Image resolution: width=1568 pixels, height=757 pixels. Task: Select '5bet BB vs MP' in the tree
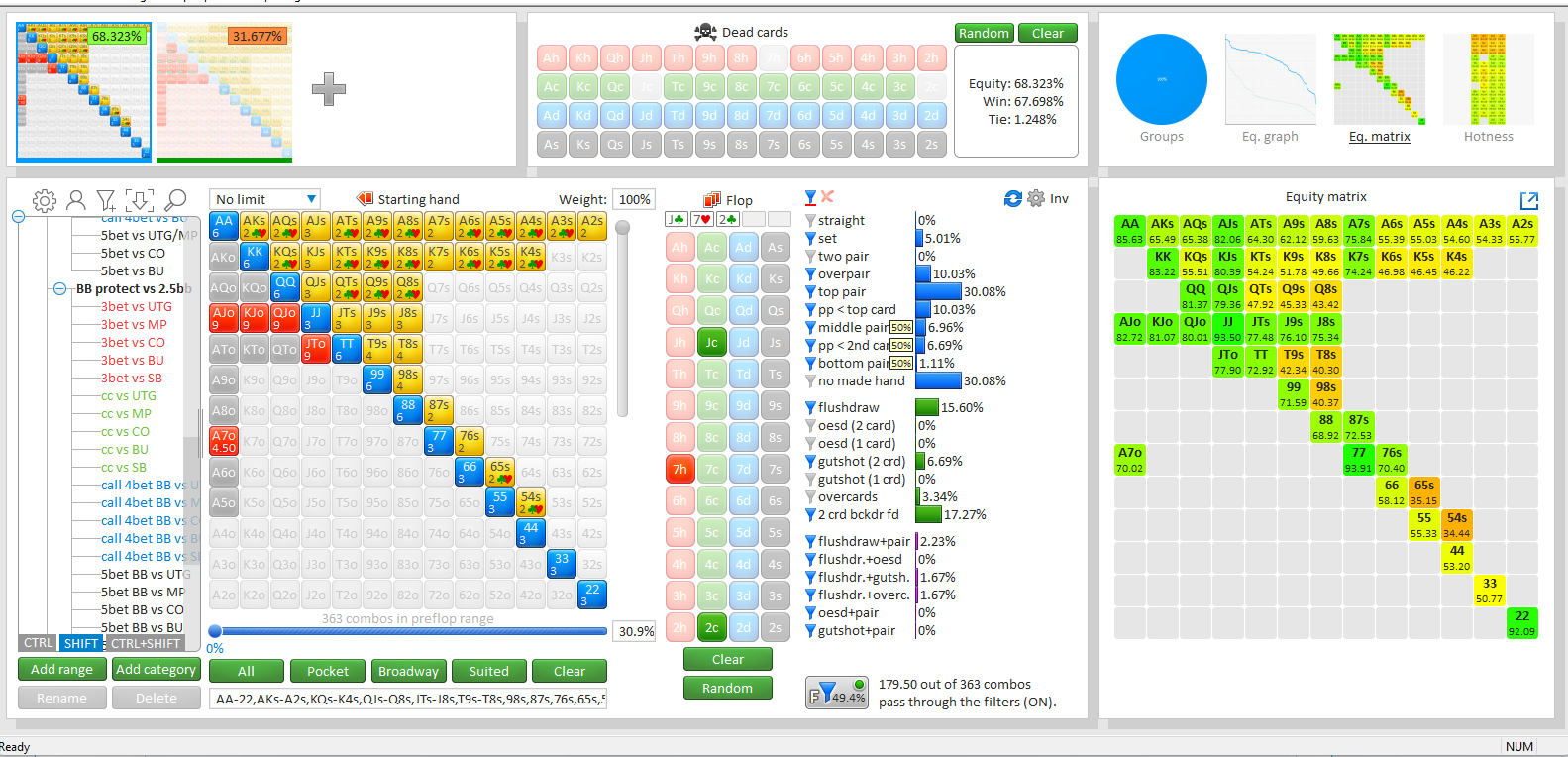[x=143, y=592]
